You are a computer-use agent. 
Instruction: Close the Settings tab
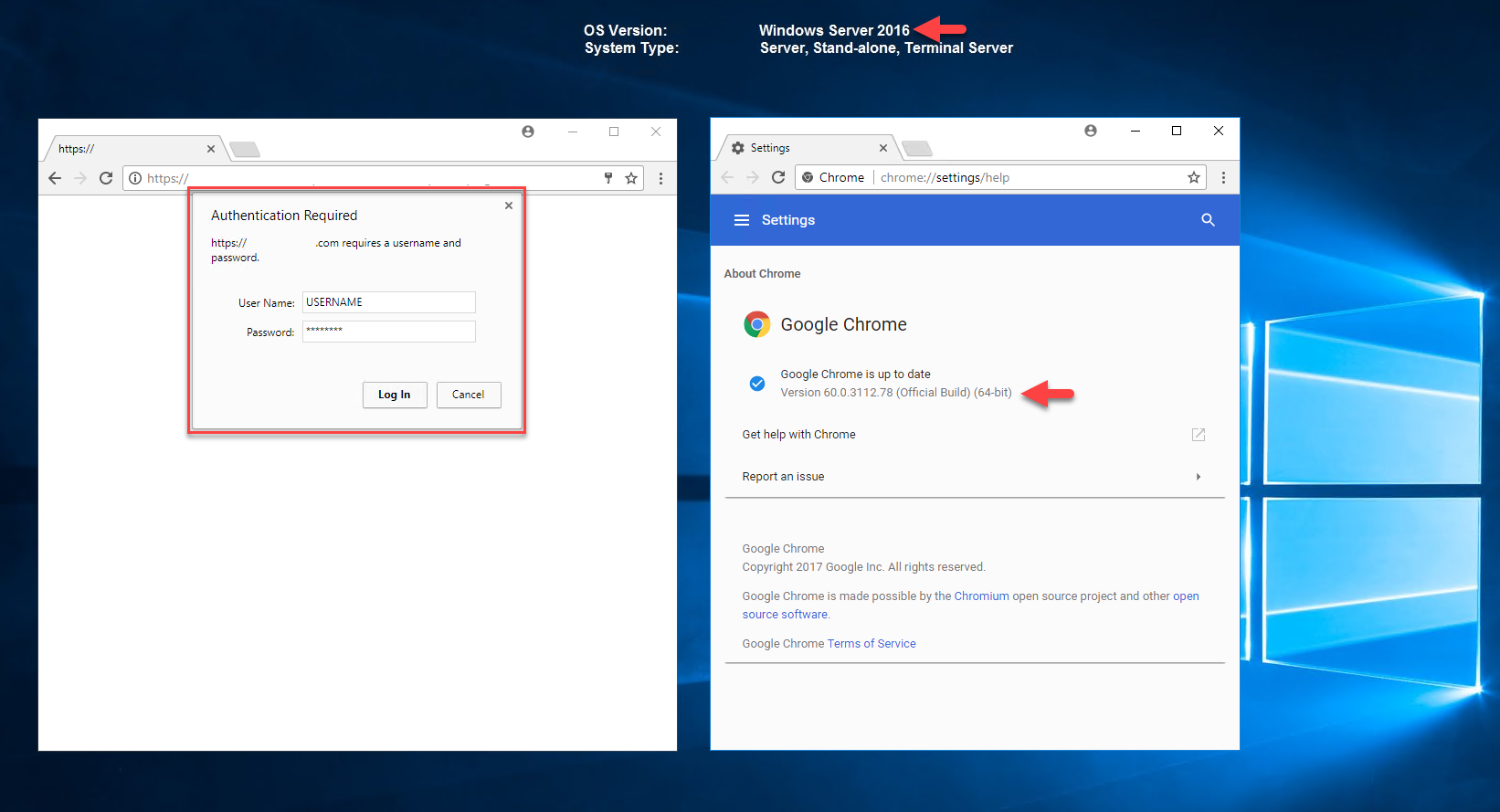883,148
